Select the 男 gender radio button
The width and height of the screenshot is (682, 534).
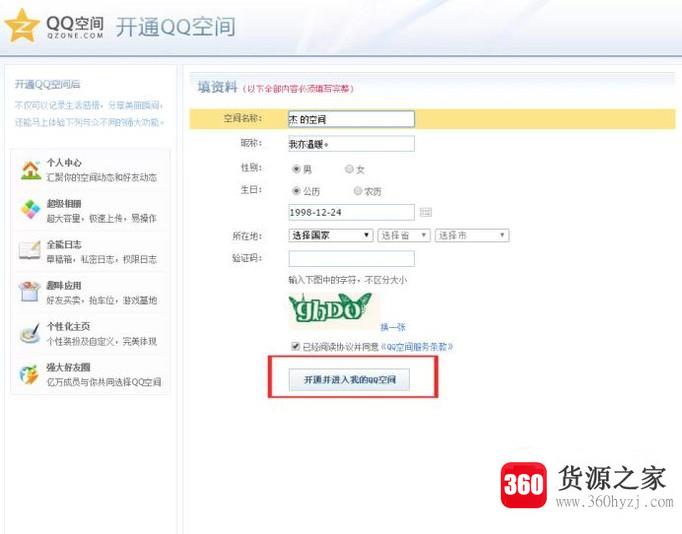click(296, 169)
